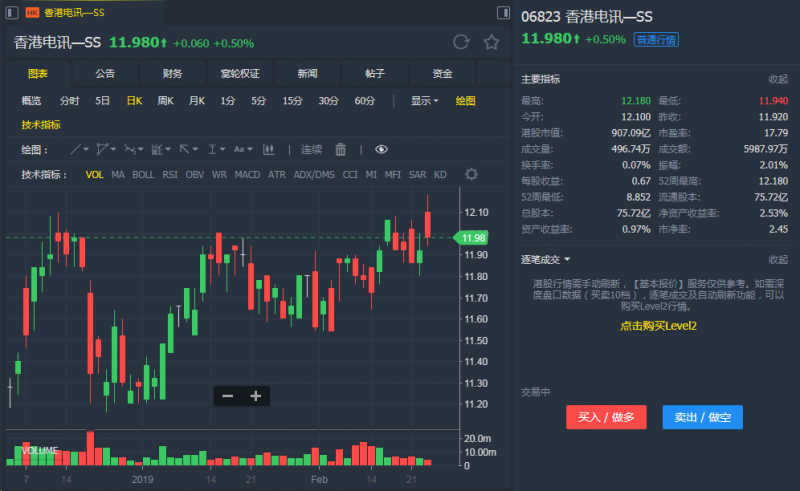Open the 财务 financials tab

coord(172,73)
